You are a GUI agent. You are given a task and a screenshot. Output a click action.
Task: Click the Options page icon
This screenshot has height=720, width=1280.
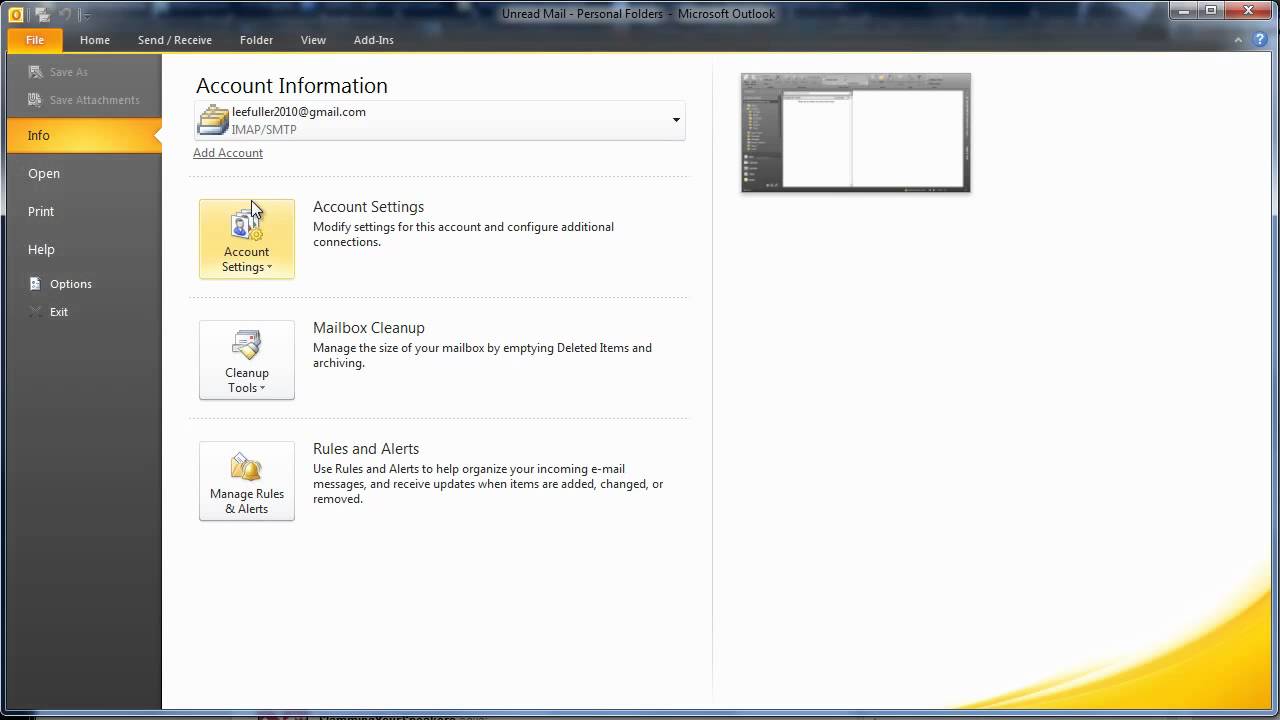(36, 284)
